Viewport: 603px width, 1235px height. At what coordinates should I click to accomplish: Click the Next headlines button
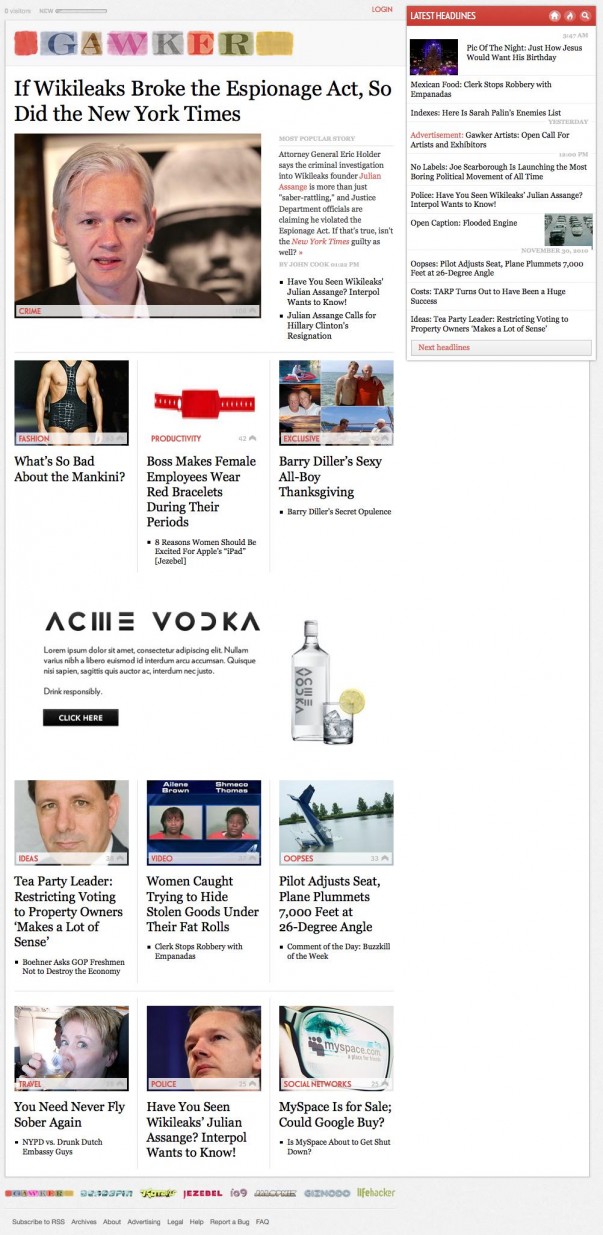500,347
